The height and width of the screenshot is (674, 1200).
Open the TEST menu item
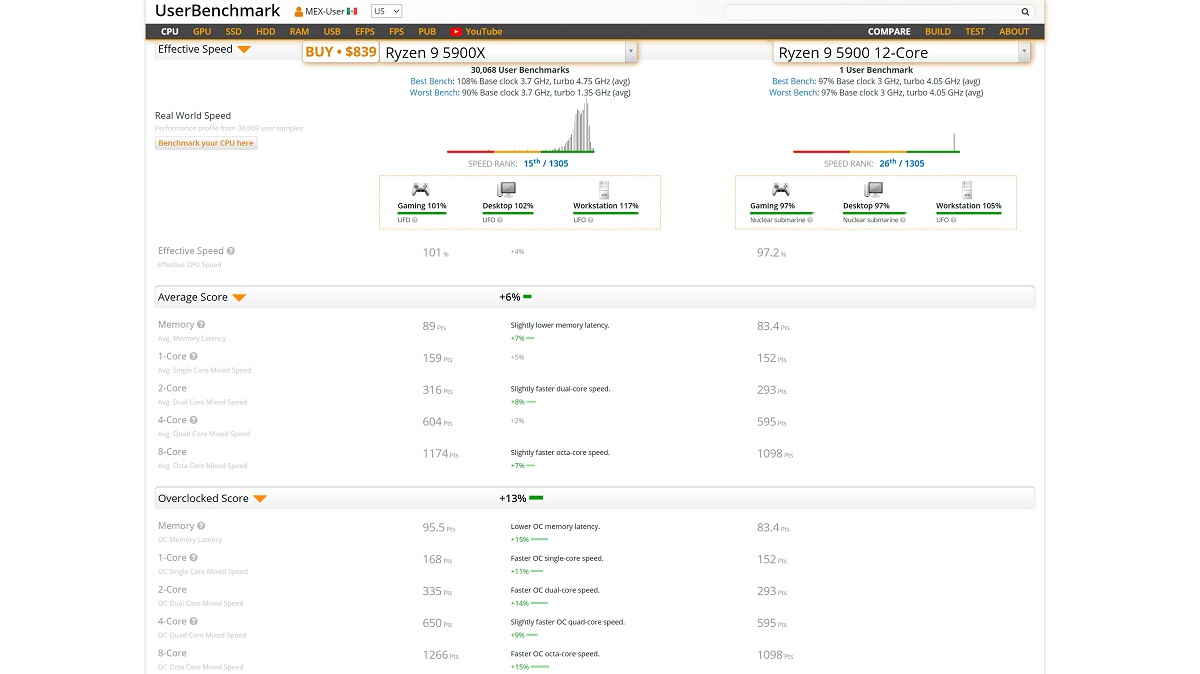(975, 32)
